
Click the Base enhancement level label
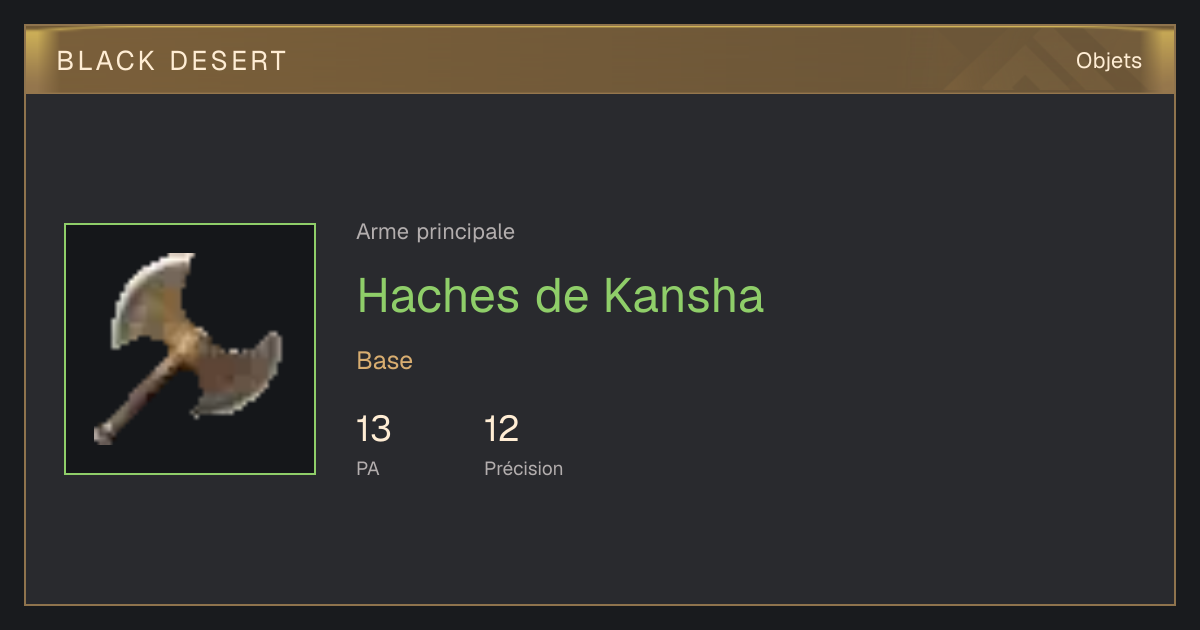384,361
